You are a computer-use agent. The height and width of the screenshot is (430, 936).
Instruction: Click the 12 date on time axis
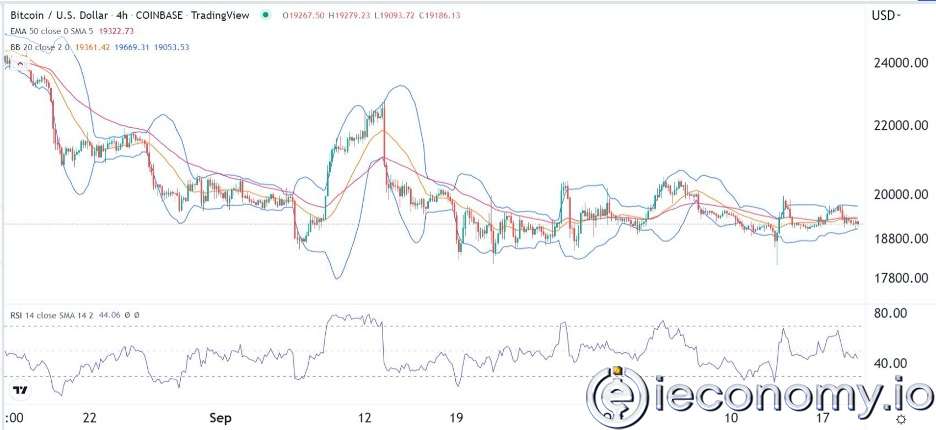click(x=366, y=416)
